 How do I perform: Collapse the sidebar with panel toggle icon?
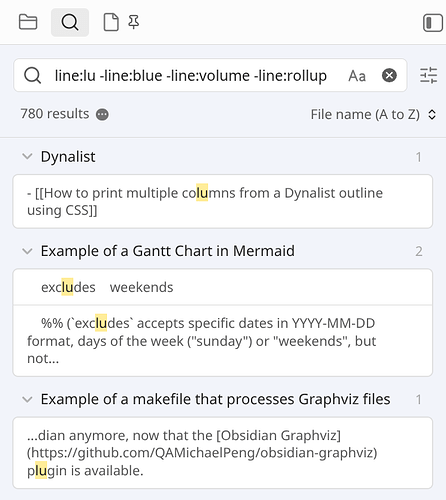tap(433, 23)
